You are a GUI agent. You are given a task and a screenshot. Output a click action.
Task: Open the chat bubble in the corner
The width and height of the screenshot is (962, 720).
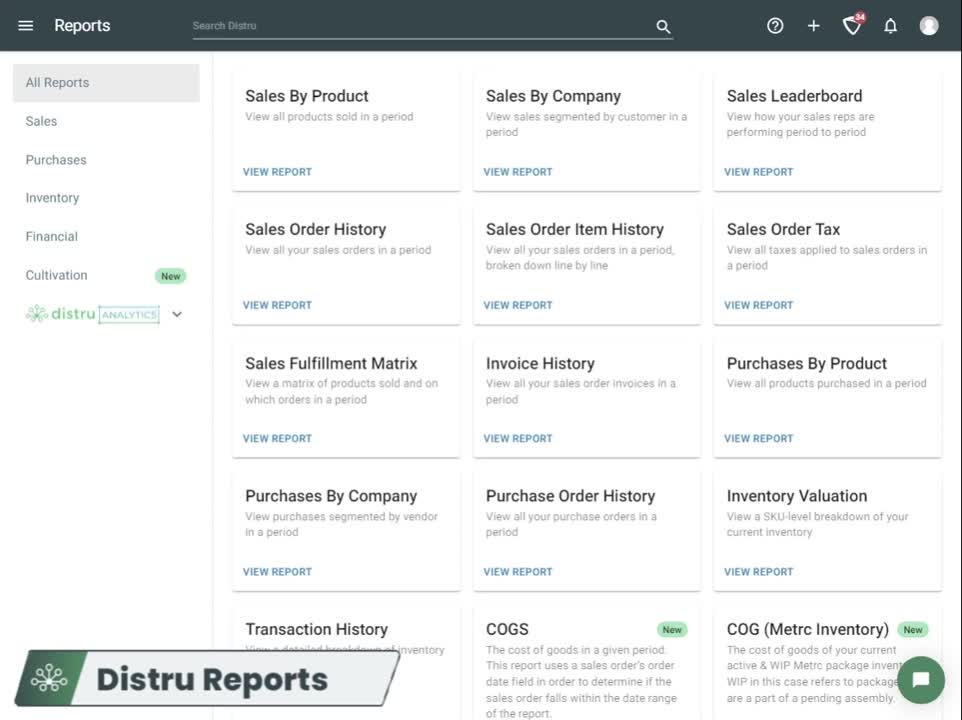(x=920, y=679)
